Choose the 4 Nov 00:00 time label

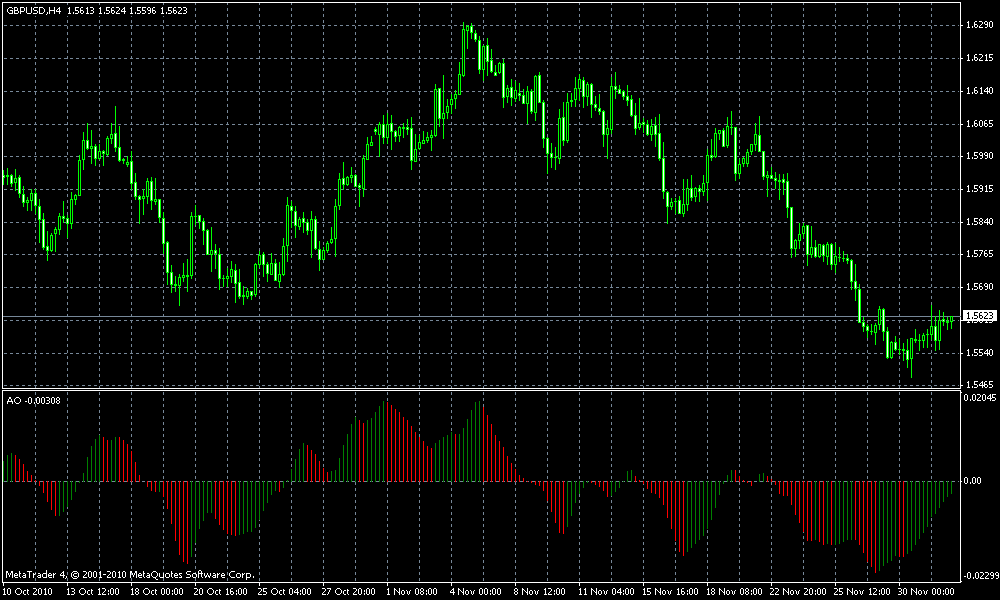pos(476,592)
